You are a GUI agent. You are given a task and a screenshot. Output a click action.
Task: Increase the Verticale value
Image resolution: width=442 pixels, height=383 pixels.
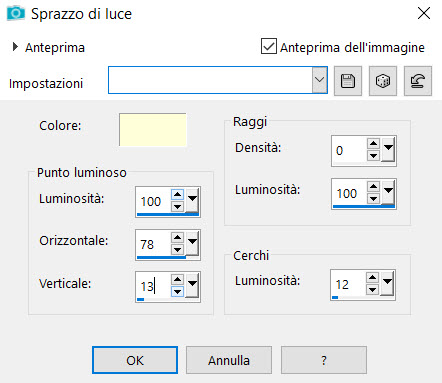[x=177, y=279]
